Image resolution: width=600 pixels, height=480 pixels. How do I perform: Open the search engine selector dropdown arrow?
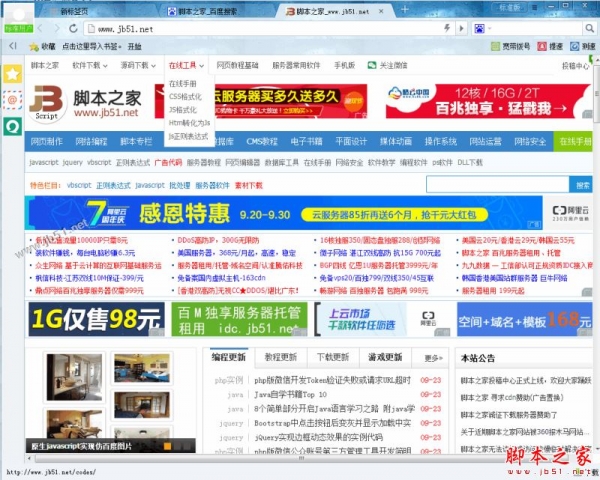[489, 28]
